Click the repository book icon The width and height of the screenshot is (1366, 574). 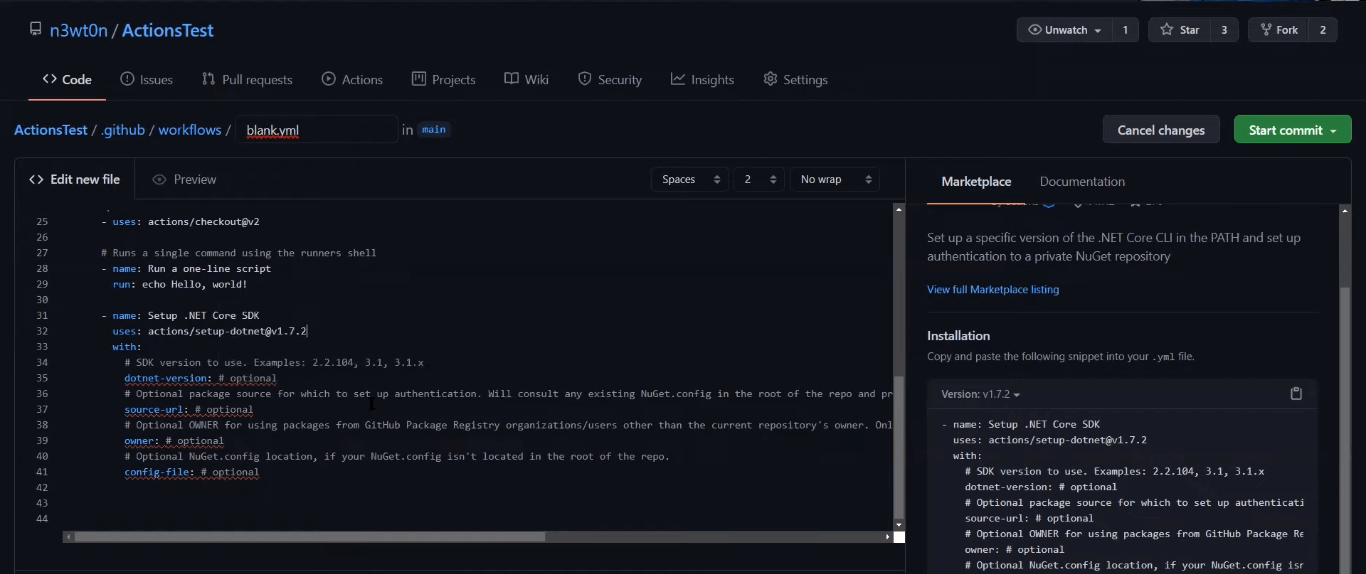pyautogui.click(x=36, y=30)
